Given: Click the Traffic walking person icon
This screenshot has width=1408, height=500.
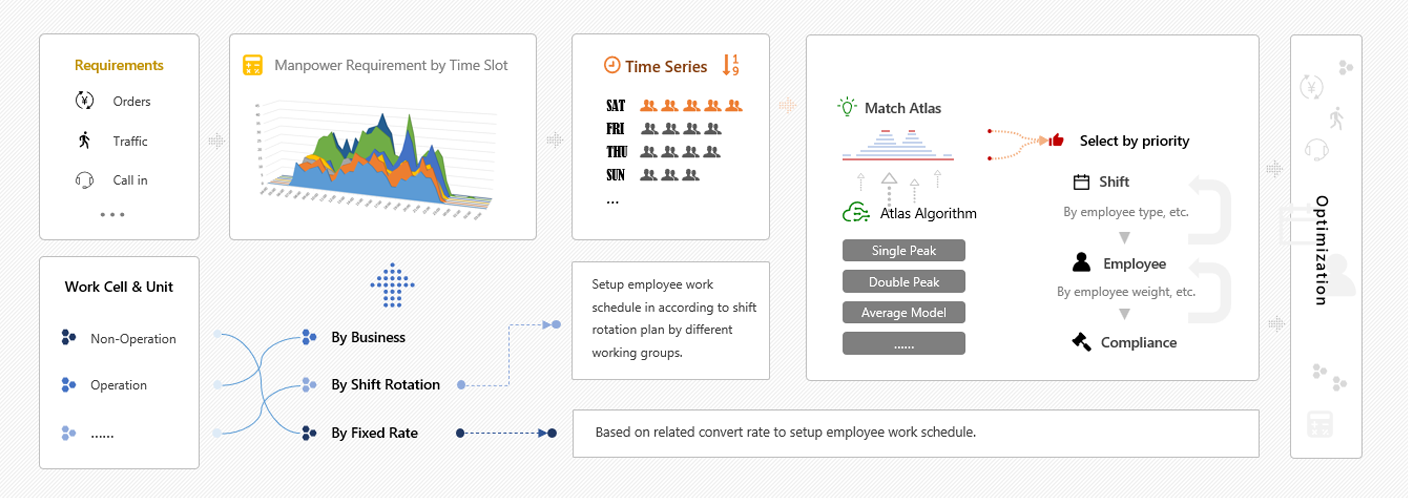Looking at the screenshot, I should (x=84, y=140).
